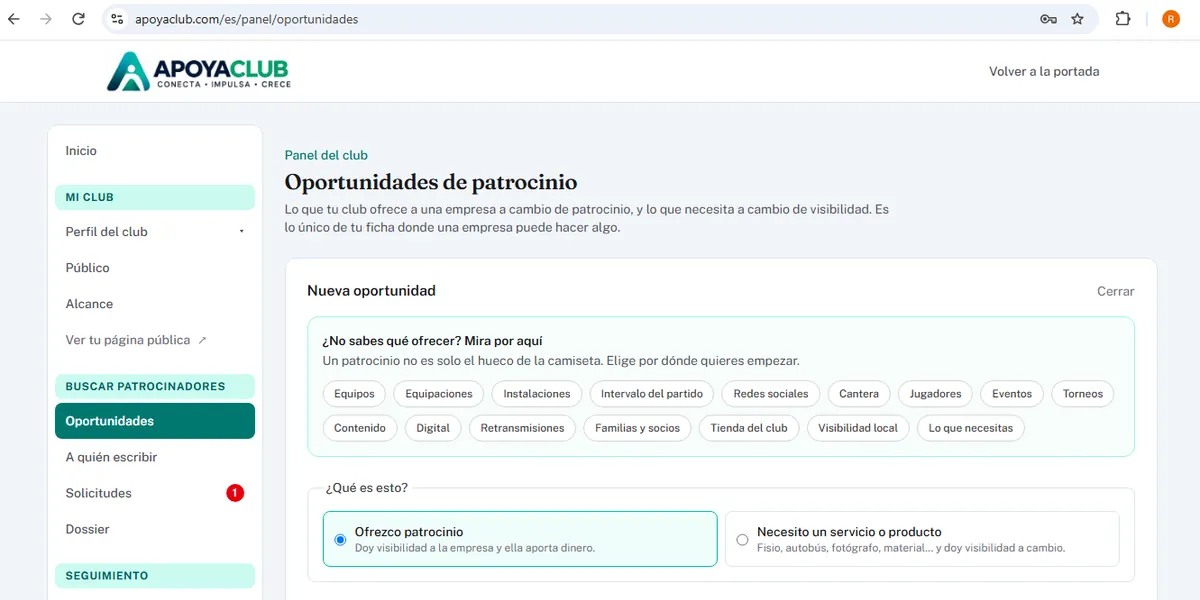Expand Perfil del club submenu arrow

coord(241,232)
